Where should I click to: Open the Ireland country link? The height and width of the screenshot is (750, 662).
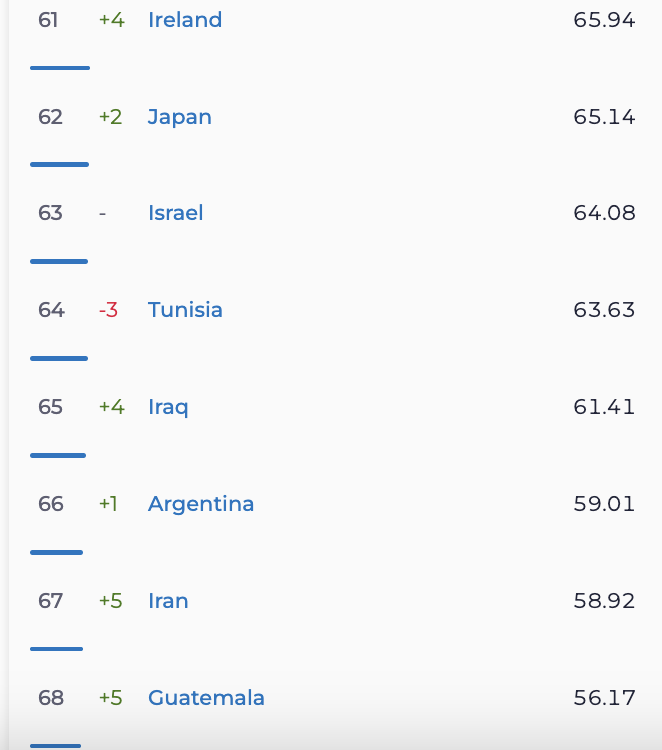(185, 20)
